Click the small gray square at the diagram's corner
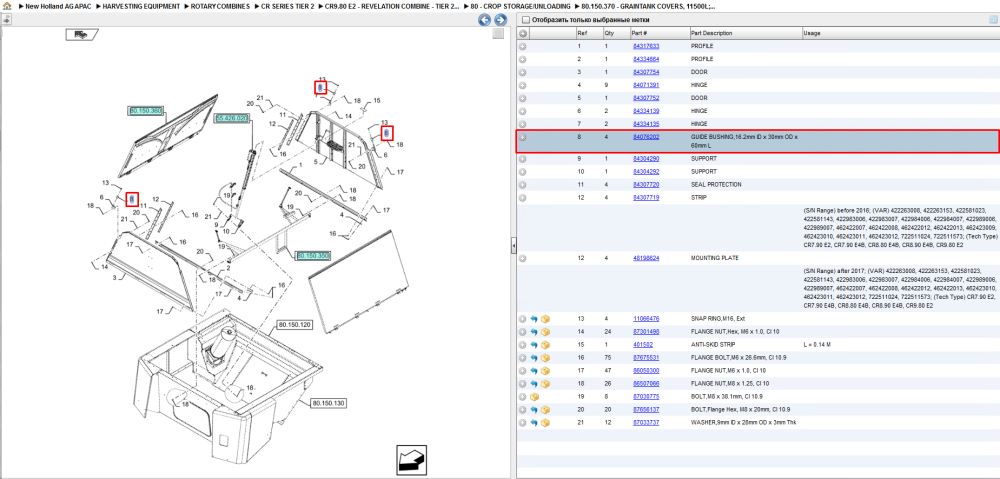The width and height of the screenshot is (1000, 479). [498, 34]
